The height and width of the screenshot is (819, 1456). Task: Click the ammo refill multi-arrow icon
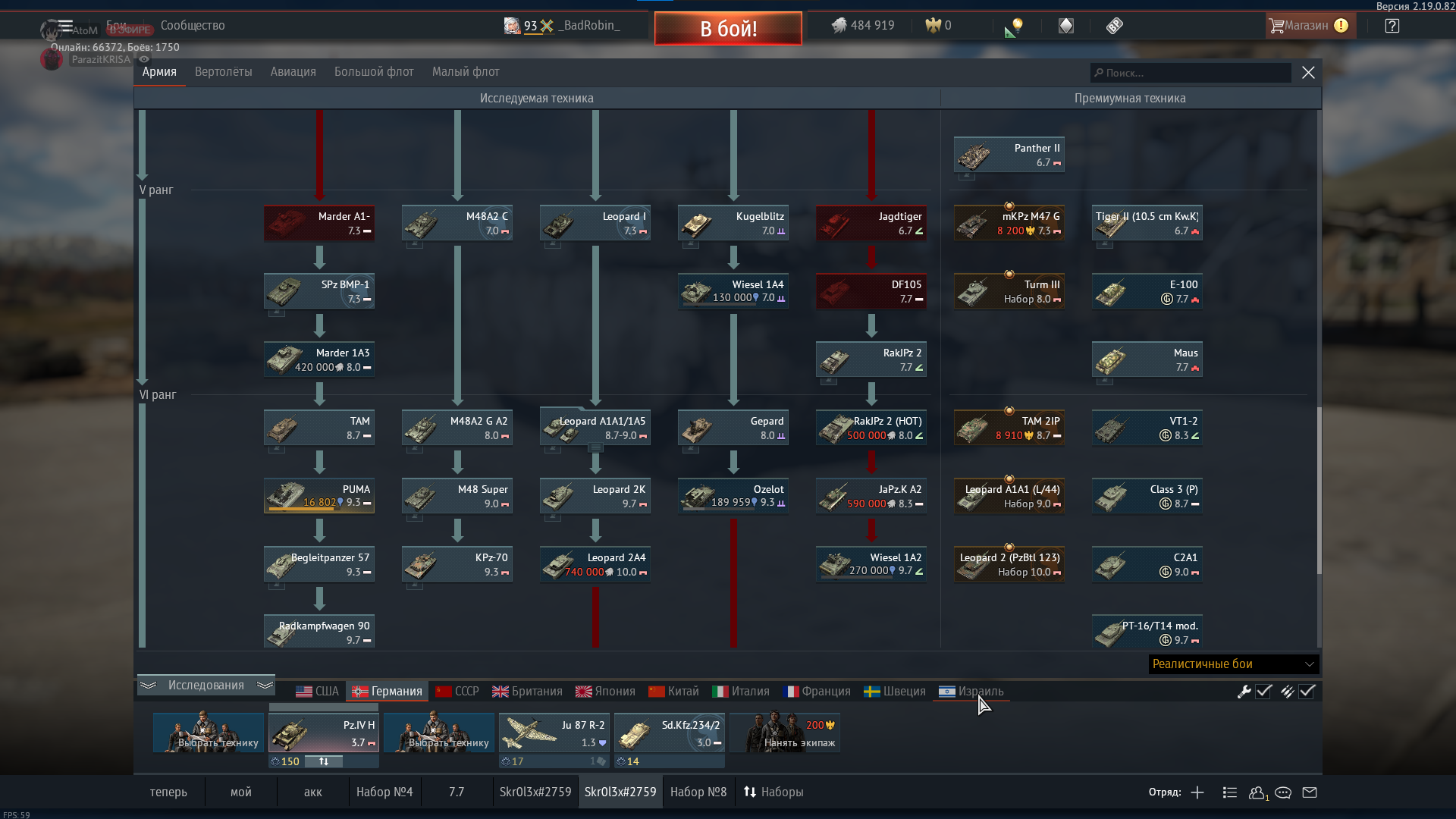point(1287,691)
